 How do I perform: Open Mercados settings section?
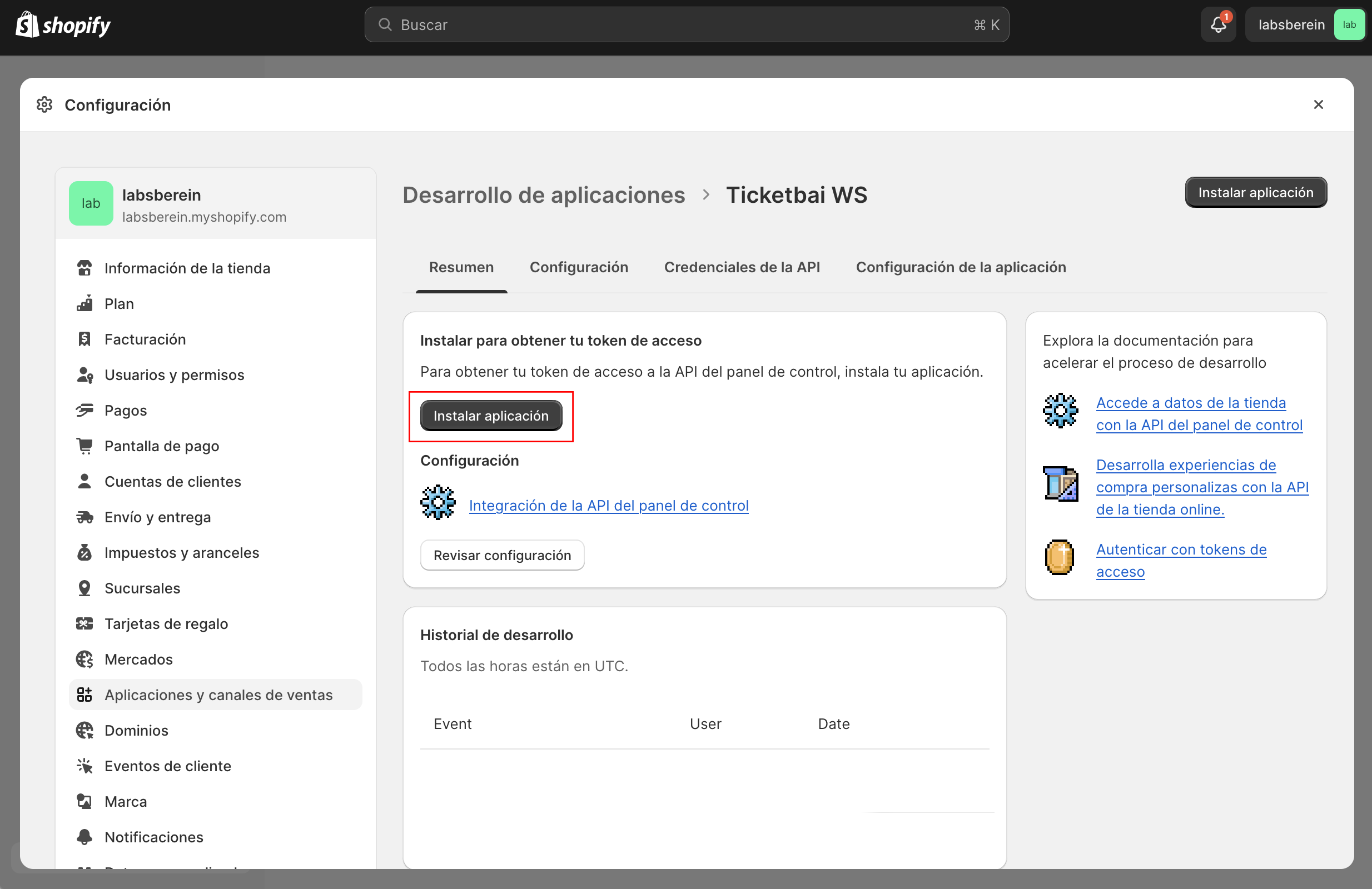138,659
